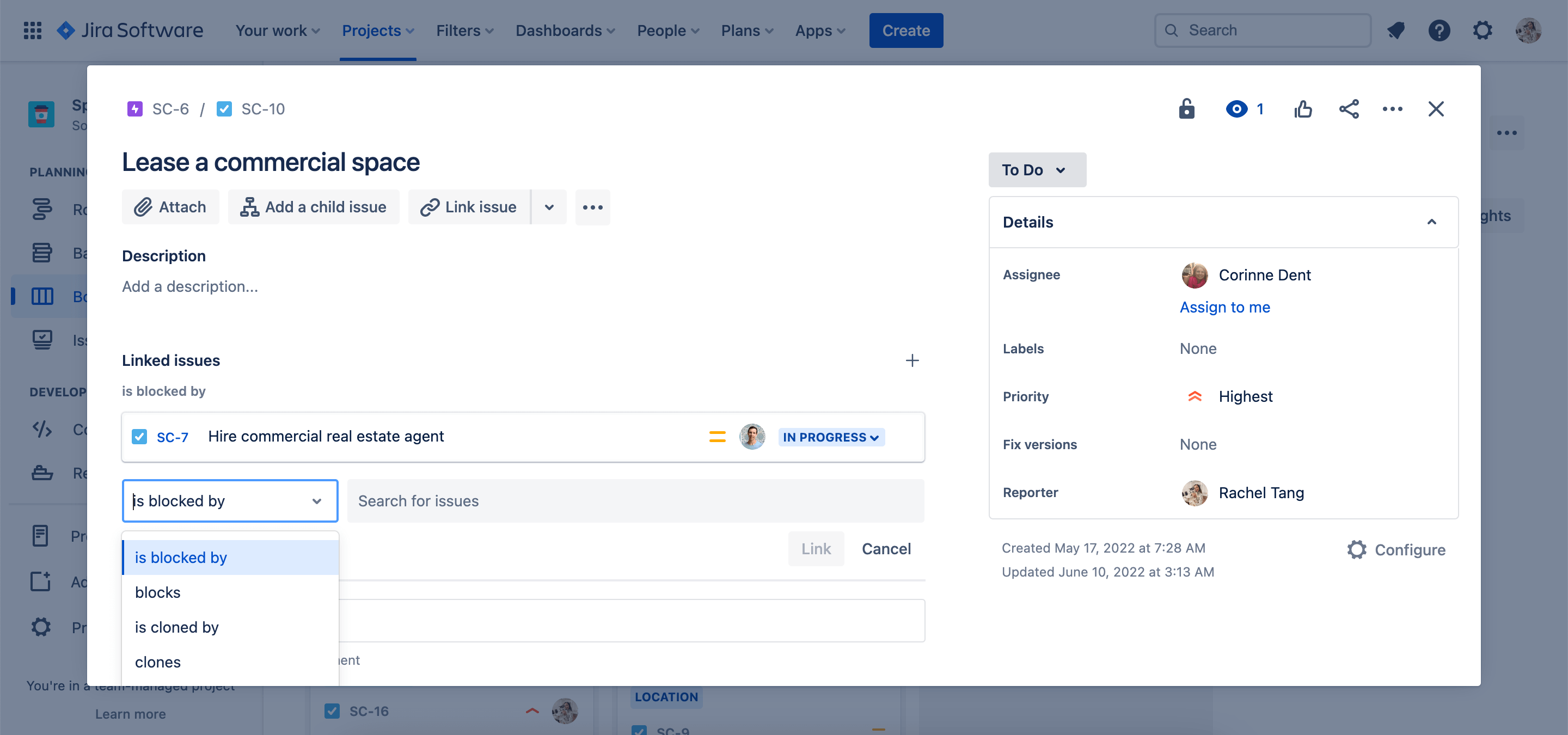Click the watch/eye icon showing 1 watcher

tap(1243, 108)
